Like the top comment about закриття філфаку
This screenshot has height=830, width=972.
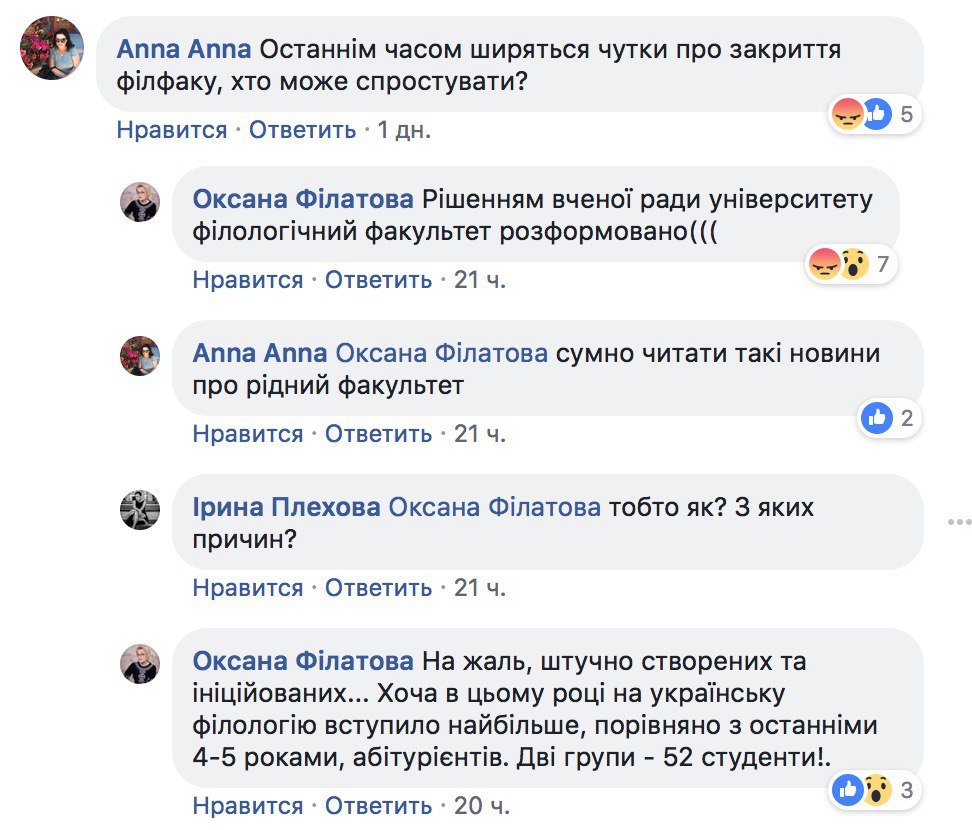click(x=172, y=130)
